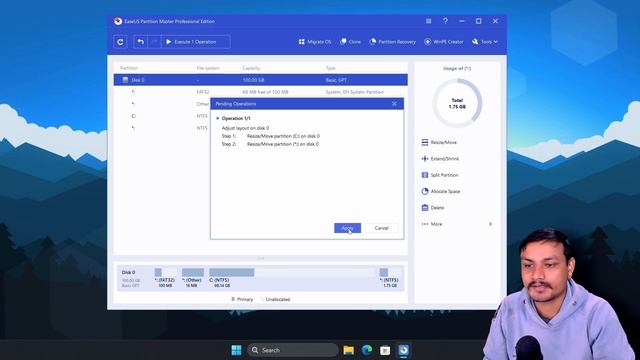Click Type column header

pyautogui.click(x=331, y=68)
